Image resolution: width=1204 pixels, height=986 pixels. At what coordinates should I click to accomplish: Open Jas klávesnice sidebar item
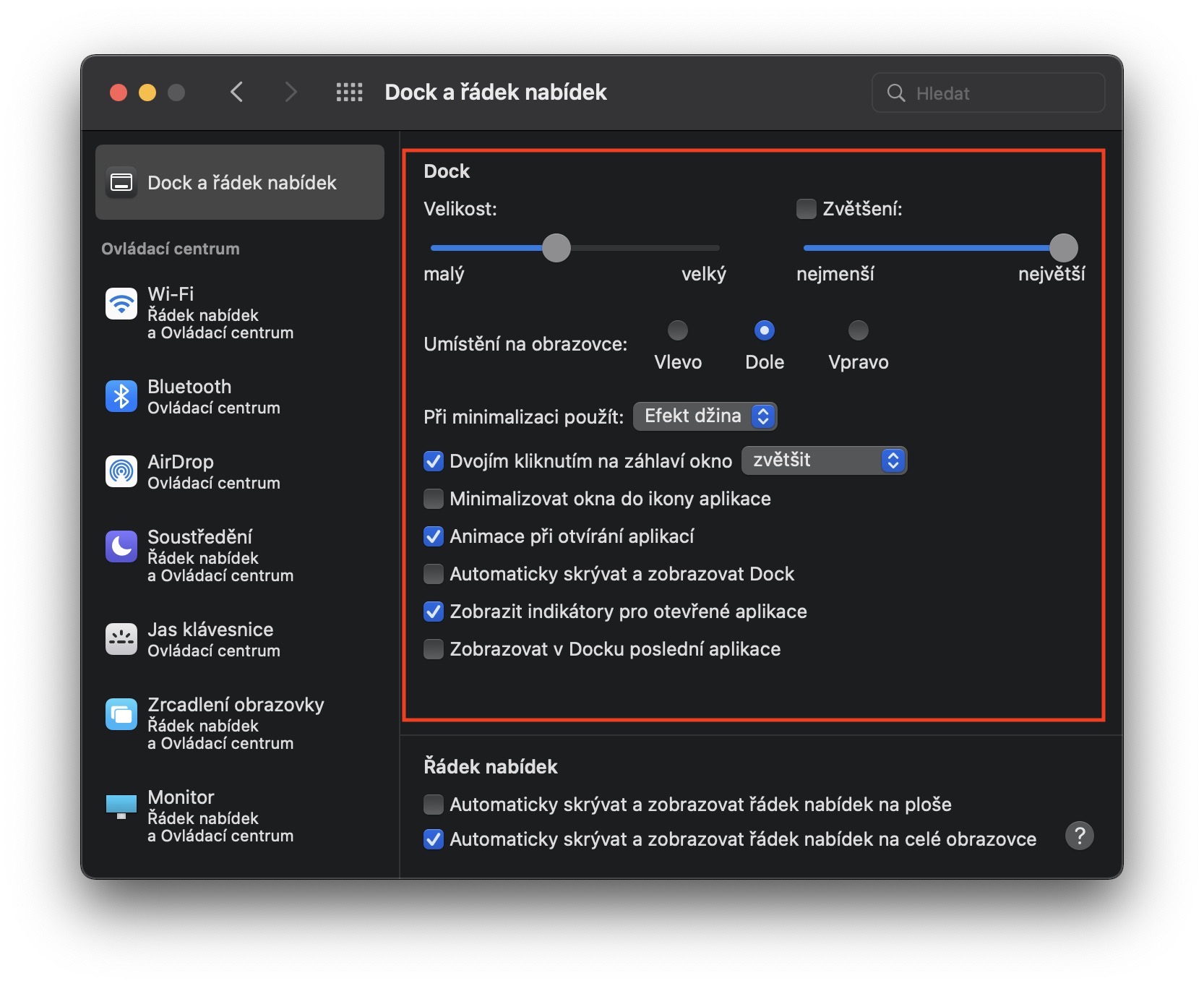[x=240, y=639]
